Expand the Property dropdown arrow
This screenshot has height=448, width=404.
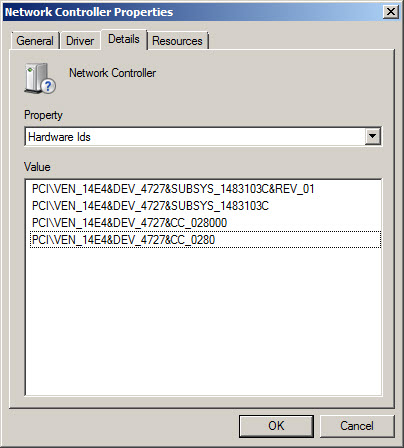tap(372, 136)
